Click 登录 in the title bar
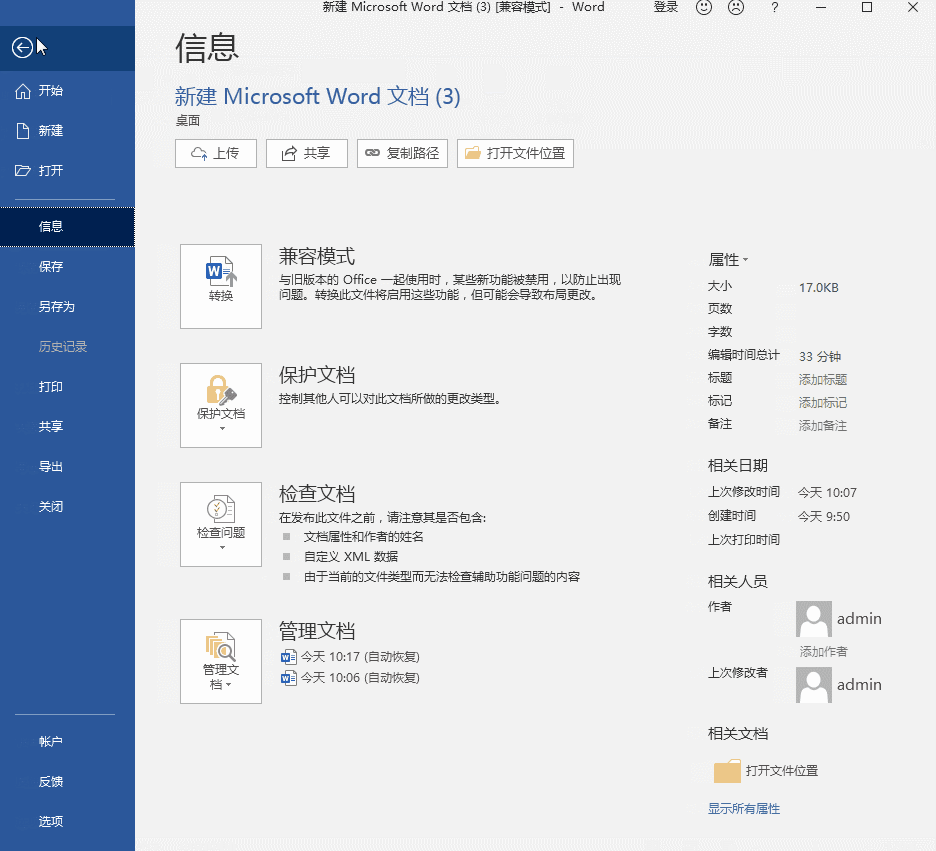 (666, 7)
